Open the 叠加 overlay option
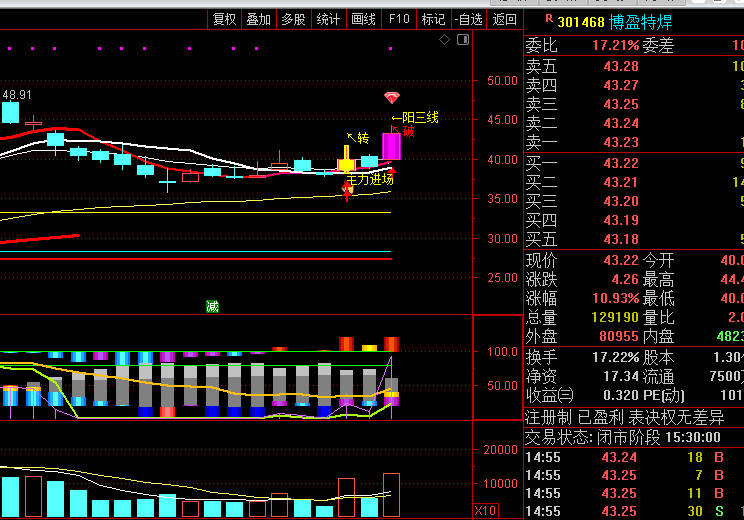Screen dimensions: 744x520 (258, 19)
